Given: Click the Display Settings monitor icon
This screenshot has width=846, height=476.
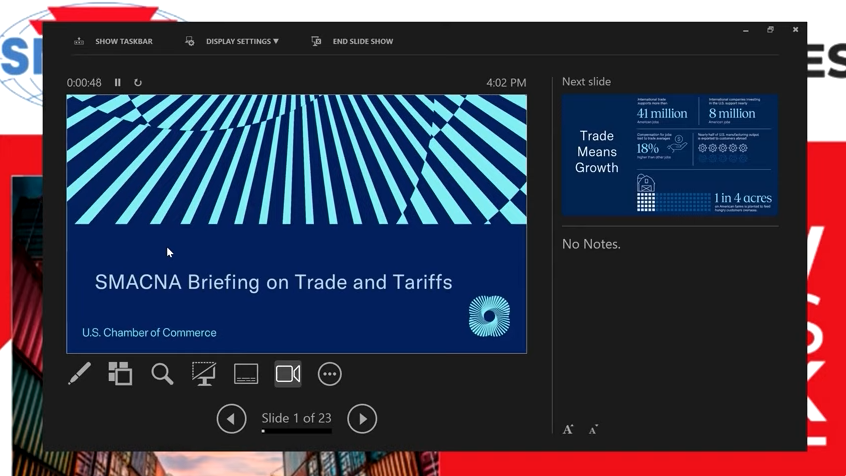Looking at the screenshot, I should pos(189,41).
